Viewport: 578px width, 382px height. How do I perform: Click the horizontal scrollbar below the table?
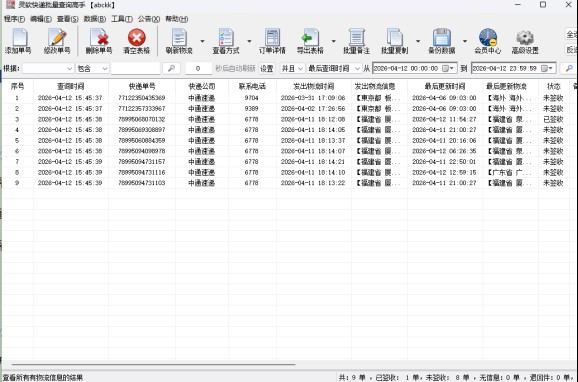(153, 364)
